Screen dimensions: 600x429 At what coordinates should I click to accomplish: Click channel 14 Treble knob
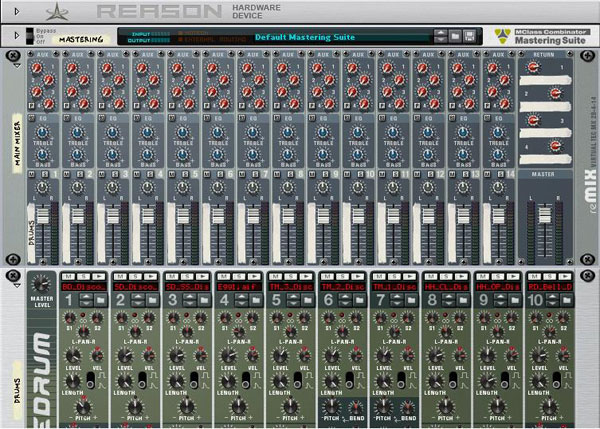[x=498, y=133]
